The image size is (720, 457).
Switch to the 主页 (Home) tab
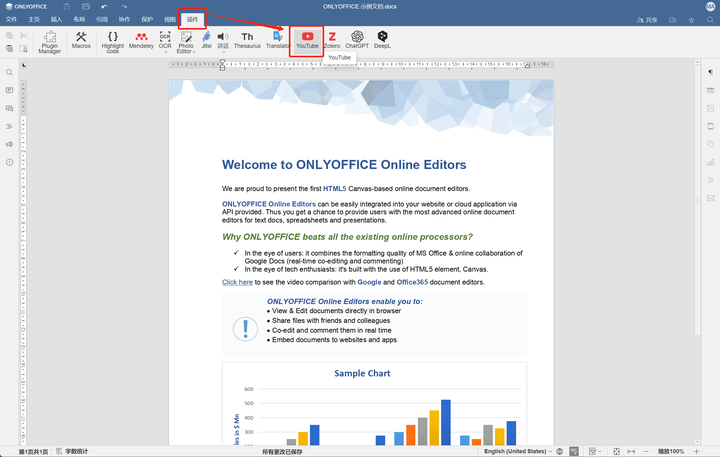point(34,19)
